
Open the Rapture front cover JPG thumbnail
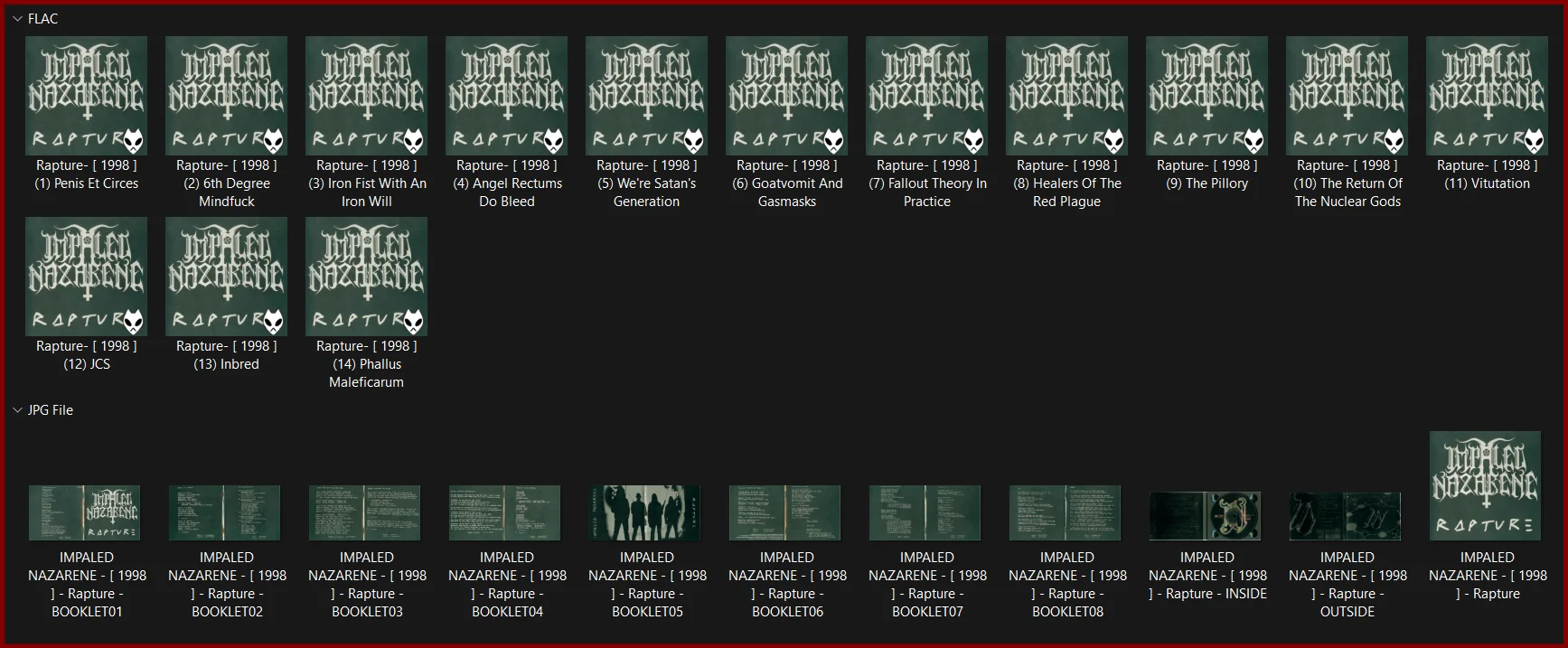[1486, 486]
